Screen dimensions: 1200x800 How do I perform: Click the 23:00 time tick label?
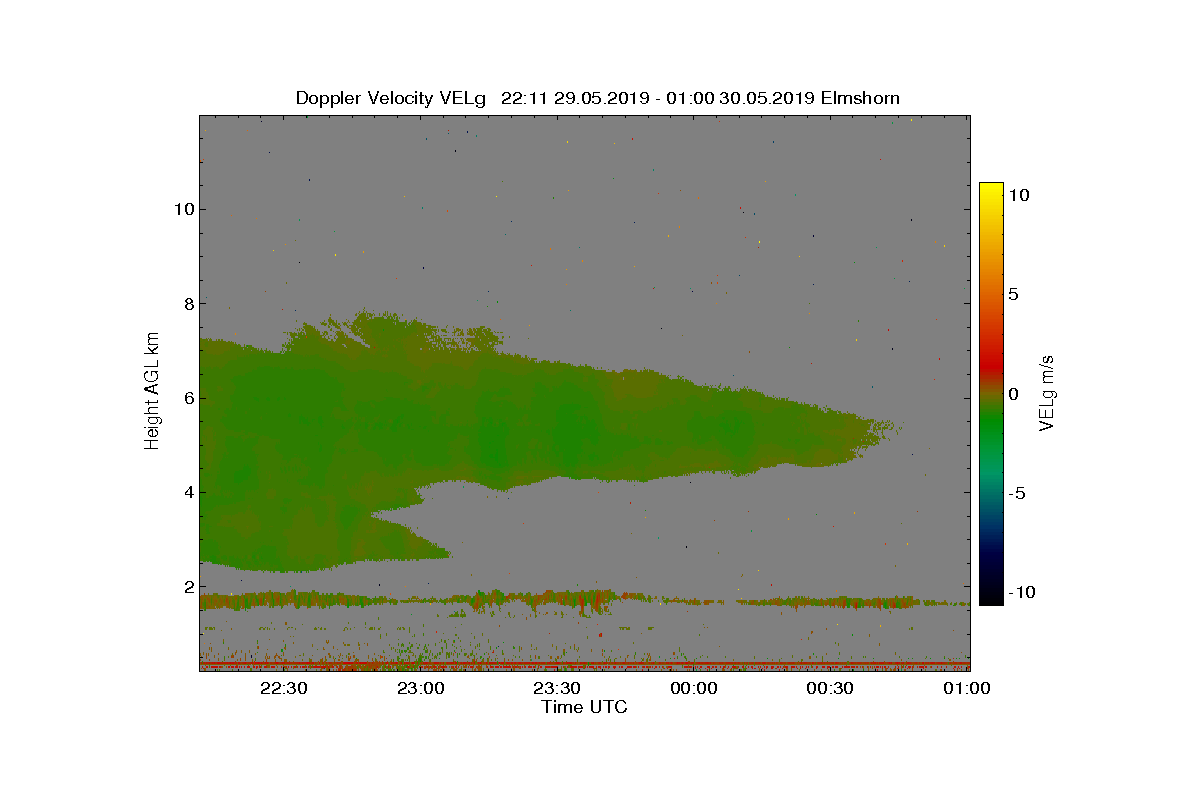tap(420, 689)
